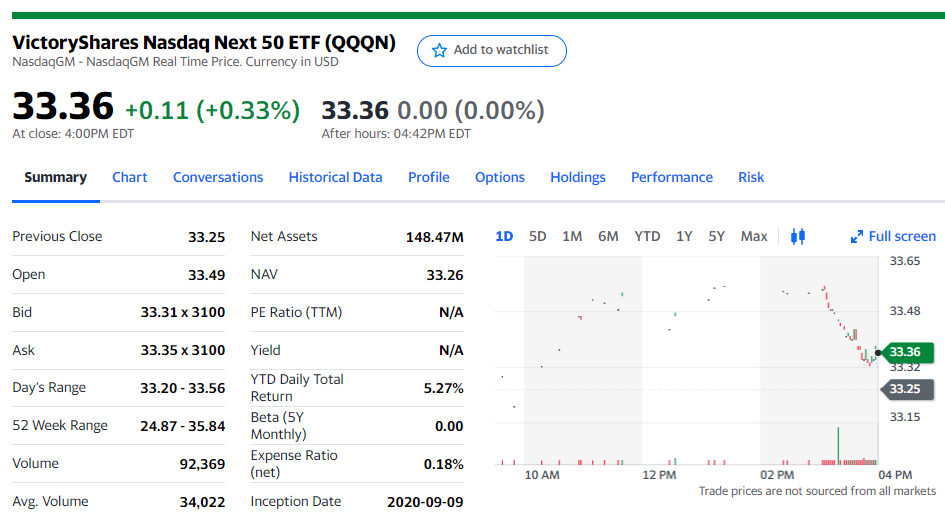
Task: Click the Open value 33.49
Action: click(x=206, y=275)
